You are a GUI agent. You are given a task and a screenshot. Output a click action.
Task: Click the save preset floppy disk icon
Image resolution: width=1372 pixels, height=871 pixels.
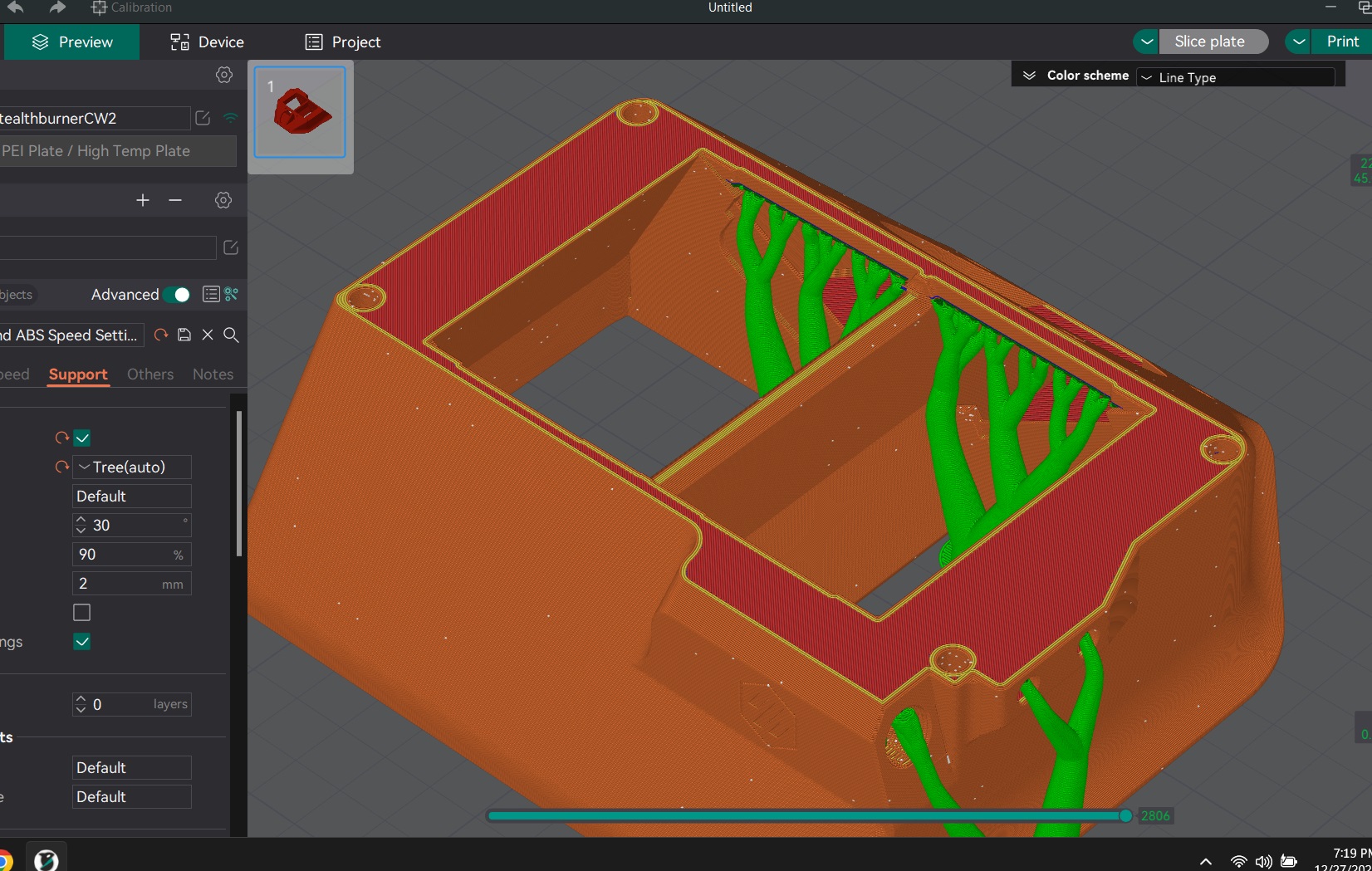(x=184, y=335)
